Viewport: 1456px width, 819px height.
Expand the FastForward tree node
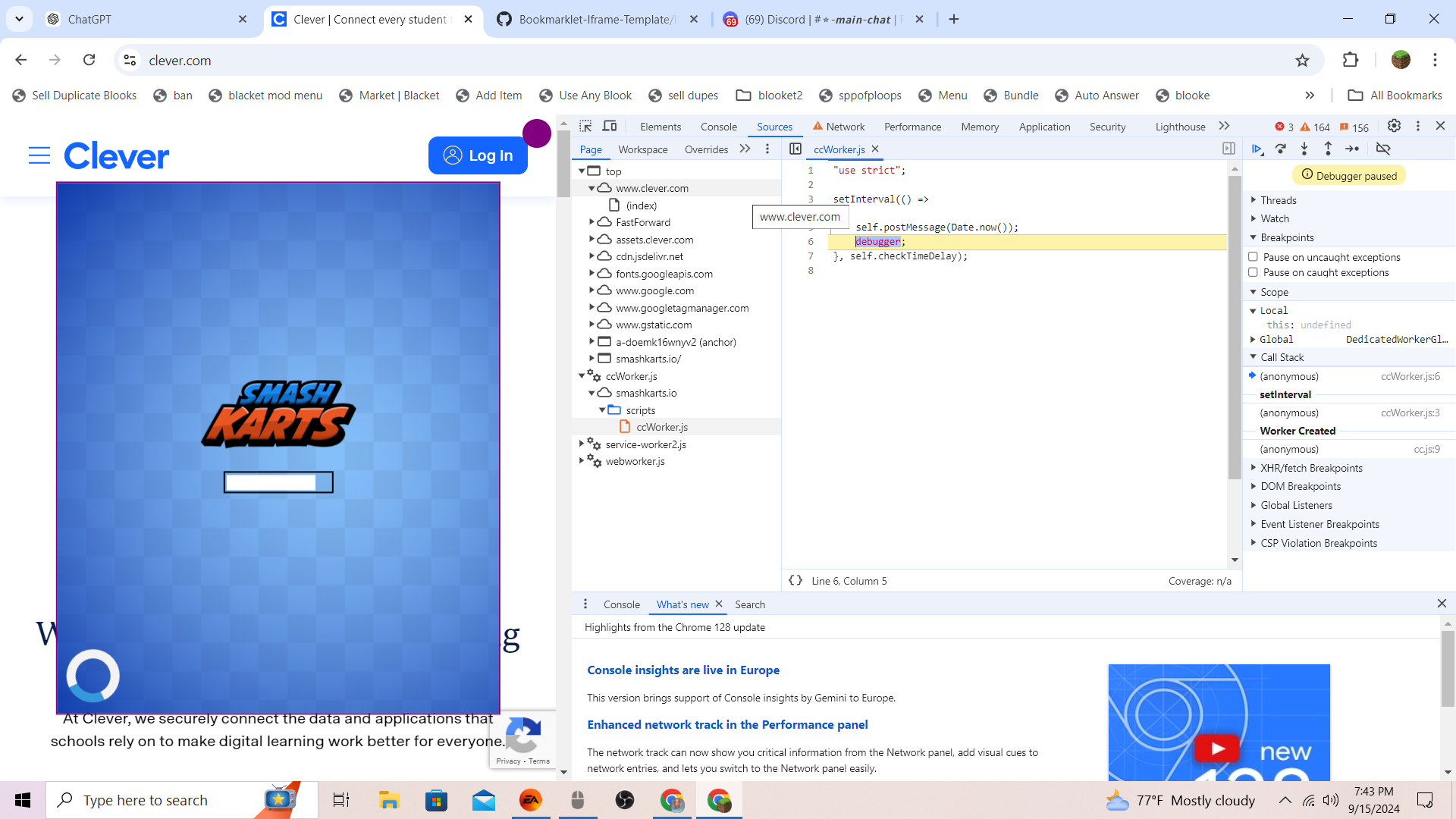coord(591,222)
